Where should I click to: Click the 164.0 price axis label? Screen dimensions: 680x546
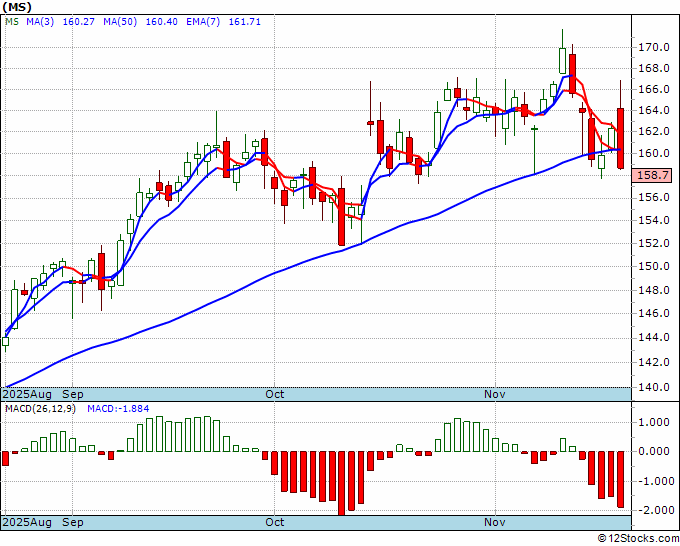pyautogui.click(x=654, y=110)
